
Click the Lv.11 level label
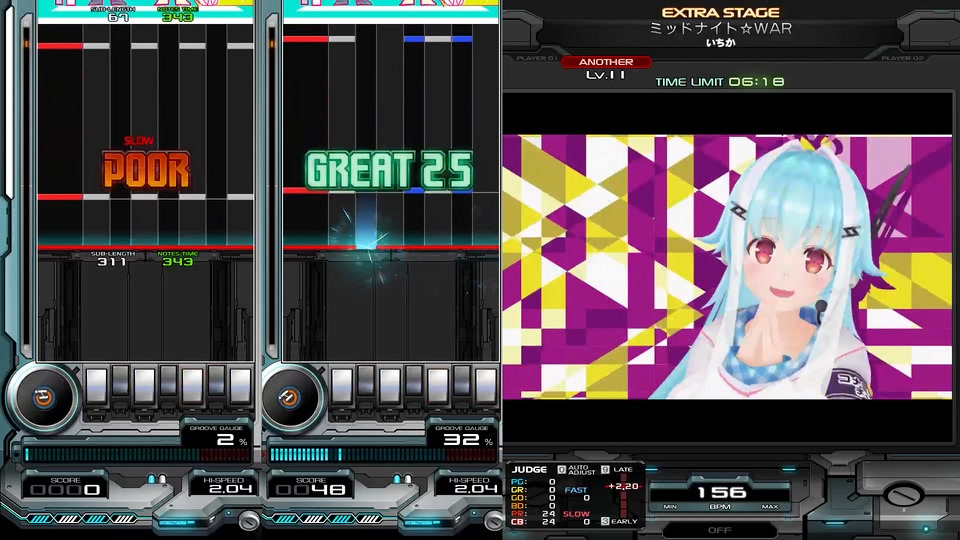point(606,75)
